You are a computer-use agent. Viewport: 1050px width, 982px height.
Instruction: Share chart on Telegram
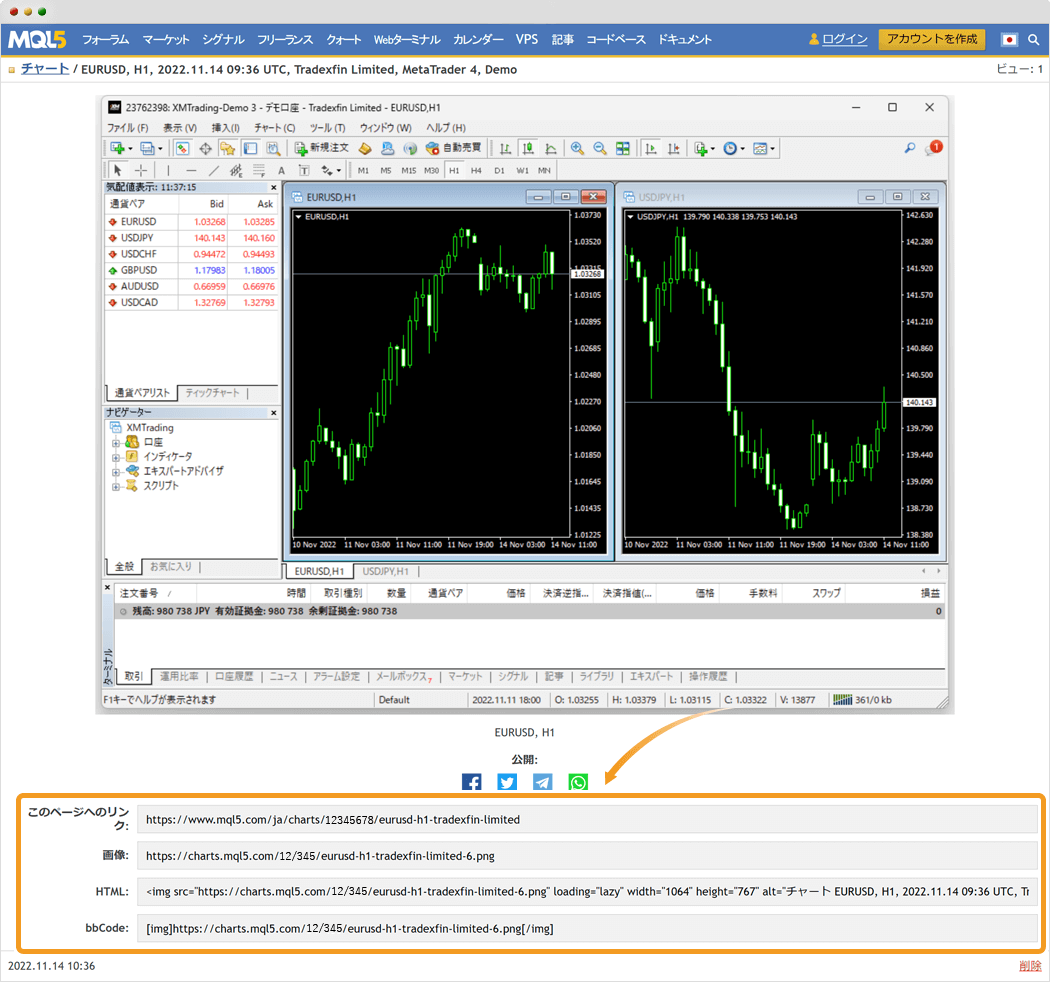542,782
